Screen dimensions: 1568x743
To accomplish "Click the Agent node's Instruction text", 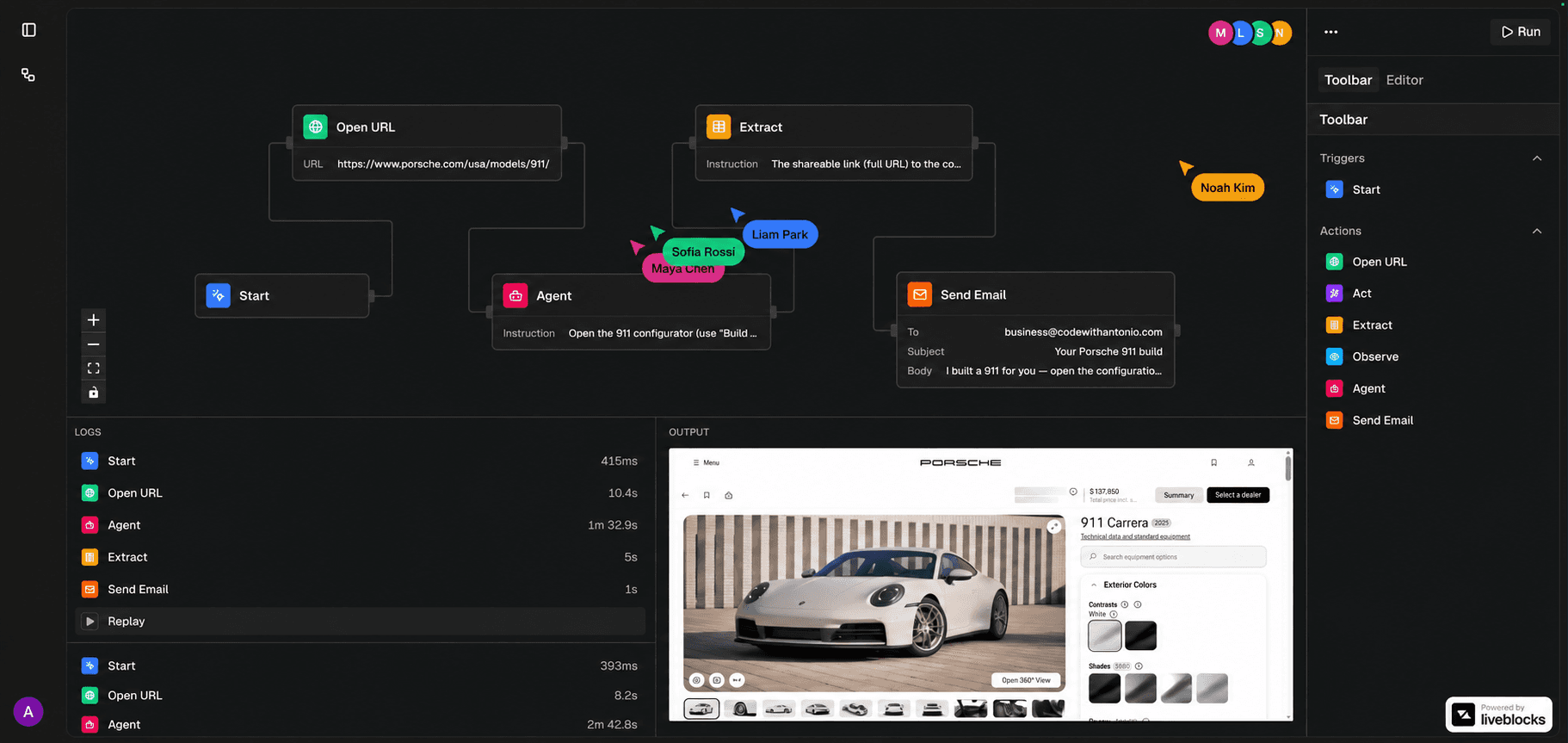I will point(663,333).
